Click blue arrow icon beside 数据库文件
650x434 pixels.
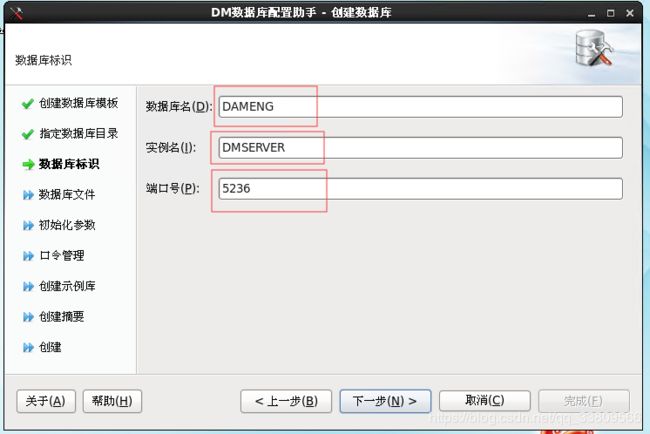(28, 195)
